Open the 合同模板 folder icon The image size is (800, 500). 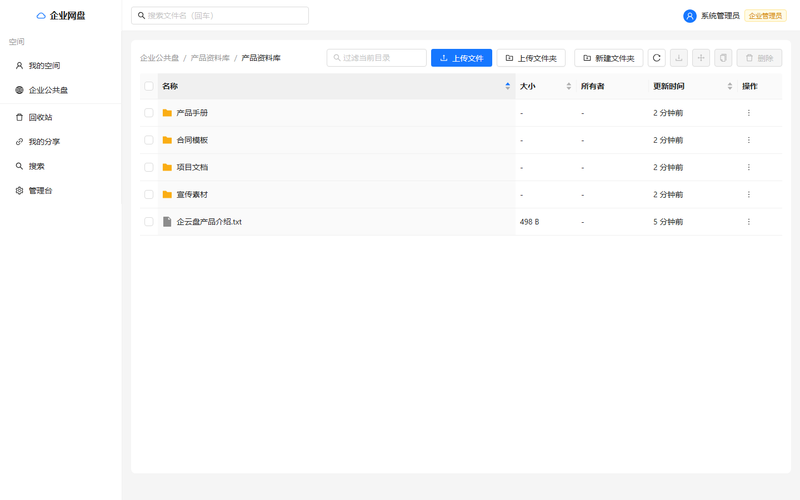pos(167,140)
